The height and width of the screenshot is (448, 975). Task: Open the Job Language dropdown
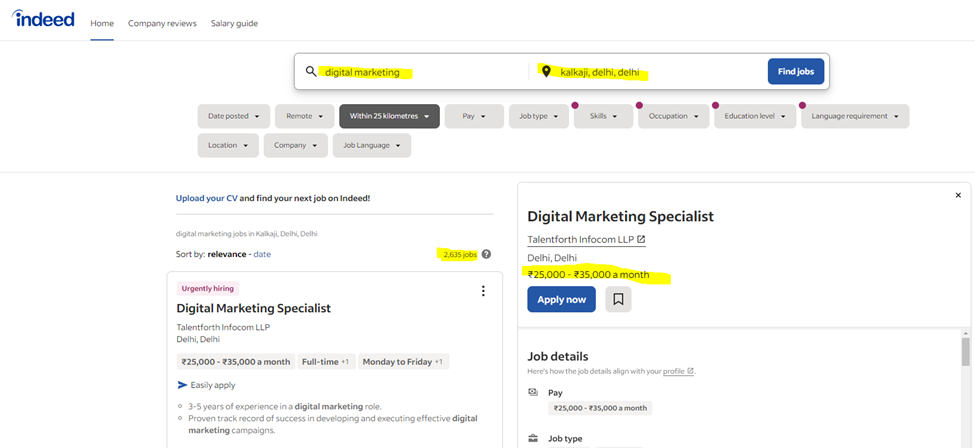click(372, 145)
